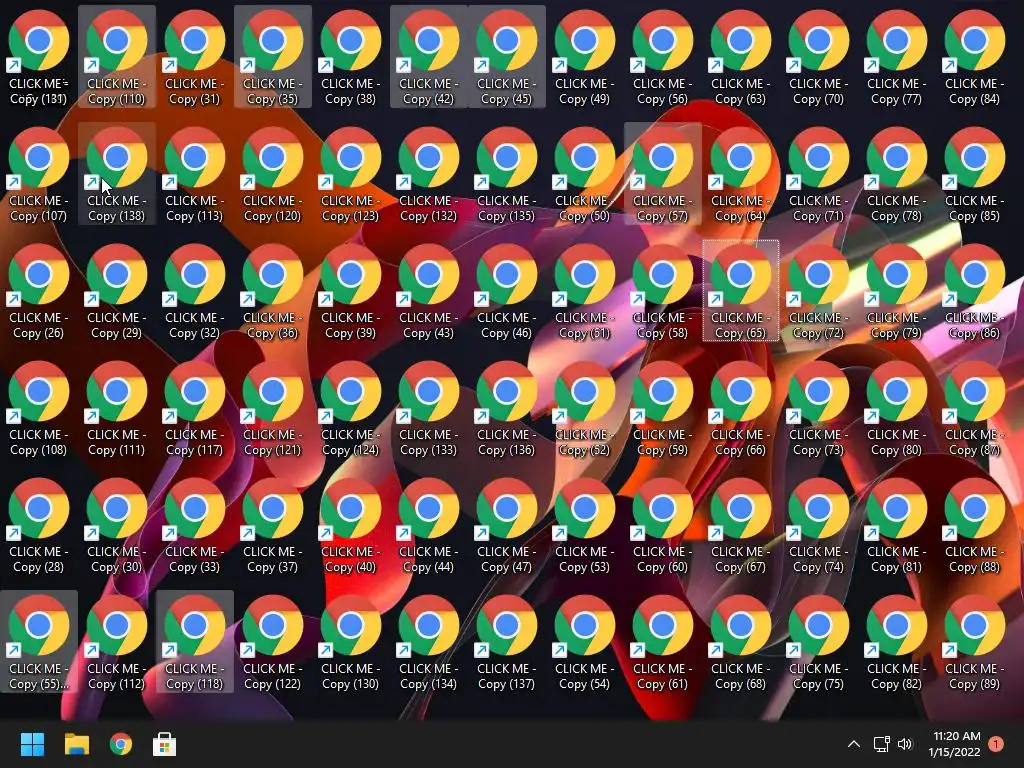Launch Google Chrome from the taskbar
Screen dimensions: 1024x768
point(121,744)
